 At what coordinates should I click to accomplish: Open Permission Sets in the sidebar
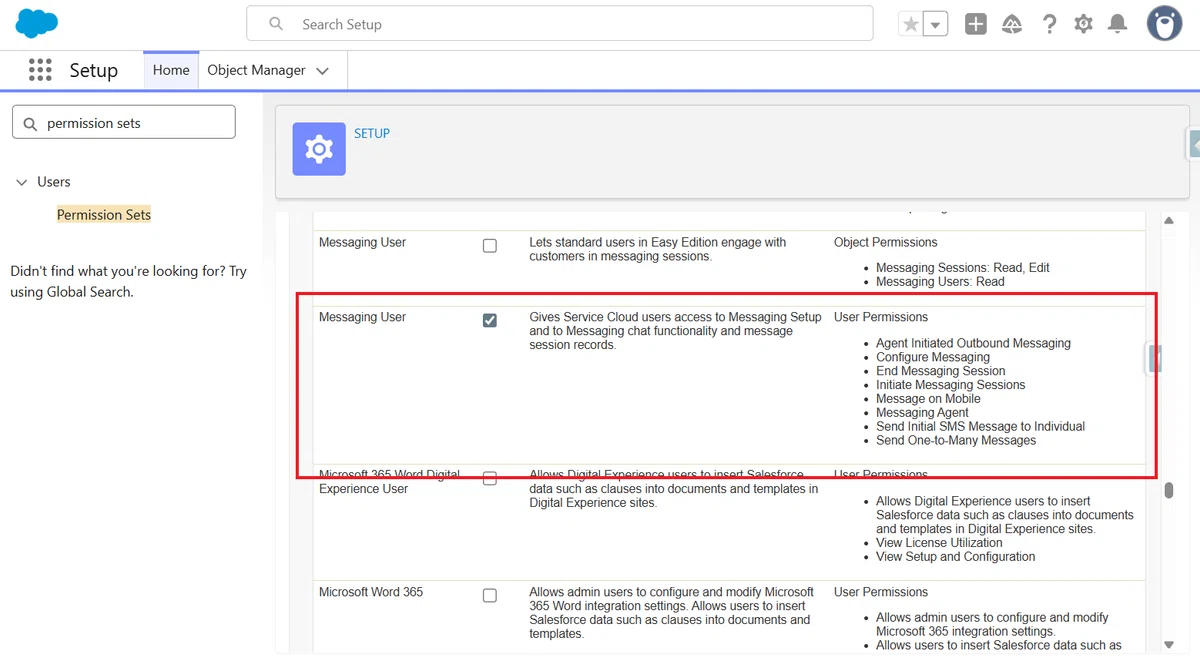click(x=104, y=215)
